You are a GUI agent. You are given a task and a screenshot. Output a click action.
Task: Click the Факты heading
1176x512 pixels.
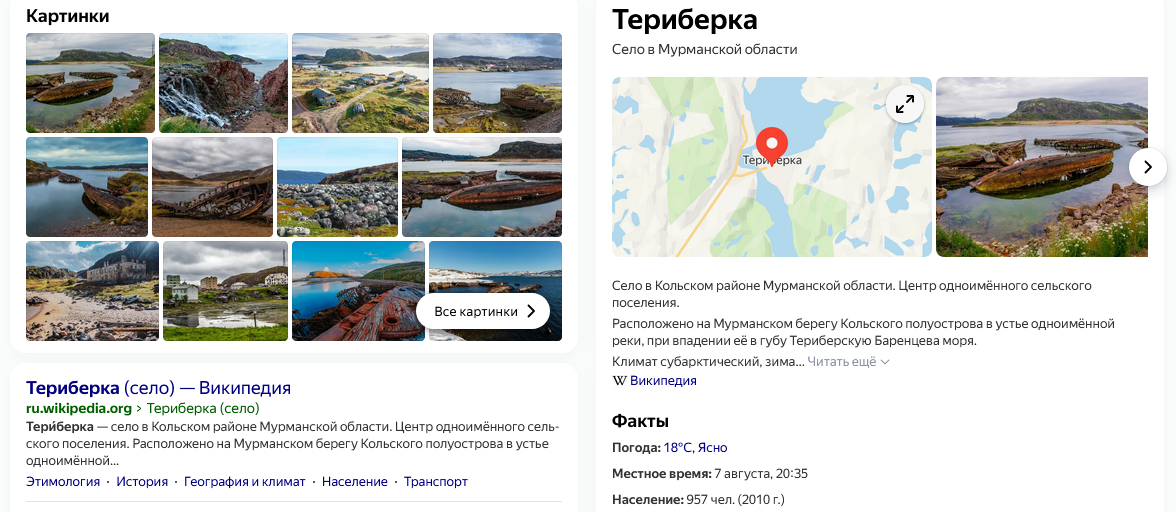[640, 421]
